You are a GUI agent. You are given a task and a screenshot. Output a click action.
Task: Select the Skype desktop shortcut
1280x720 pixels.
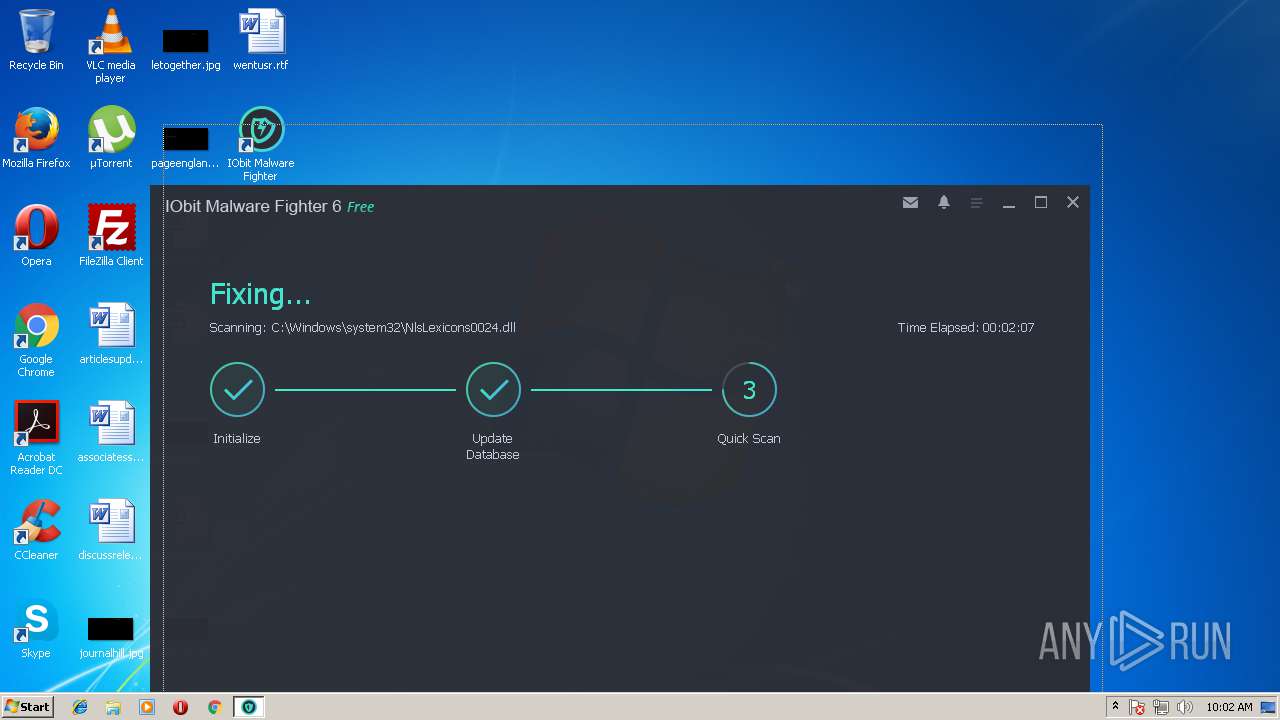[36, 628]
